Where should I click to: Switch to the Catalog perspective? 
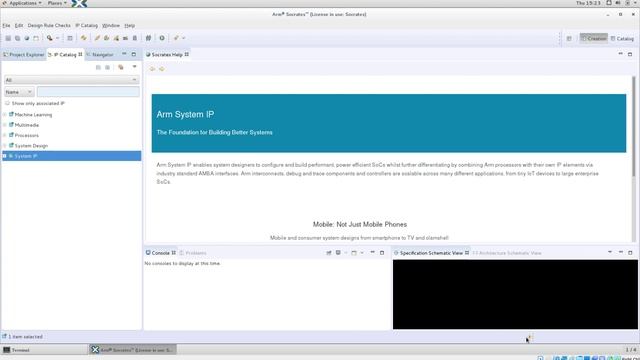[622, 38]
